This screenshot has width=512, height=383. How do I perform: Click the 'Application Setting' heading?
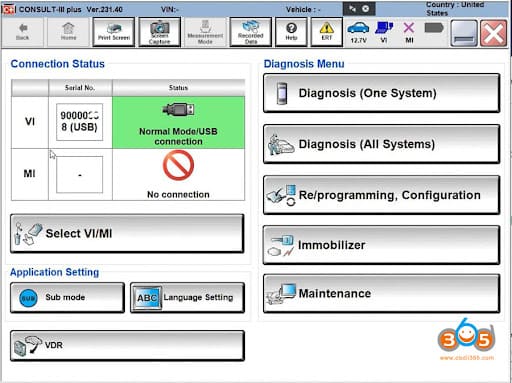click(55, 272)
